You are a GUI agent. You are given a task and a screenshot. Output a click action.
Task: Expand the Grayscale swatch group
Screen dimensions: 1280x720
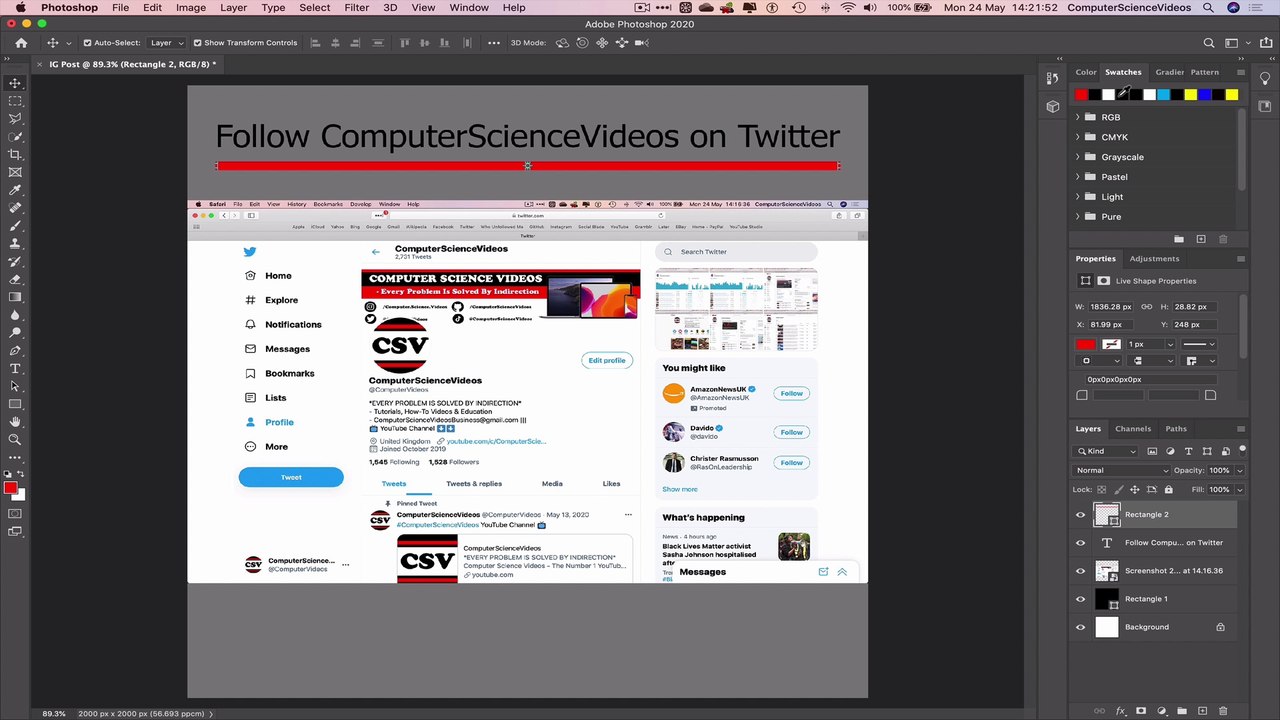1078,157
